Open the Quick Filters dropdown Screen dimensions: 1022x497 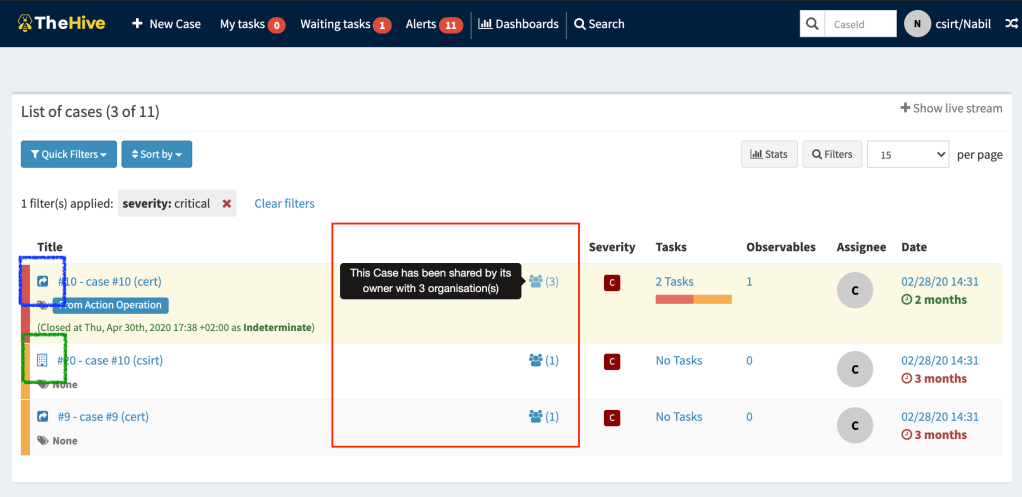tap(68, 155)
